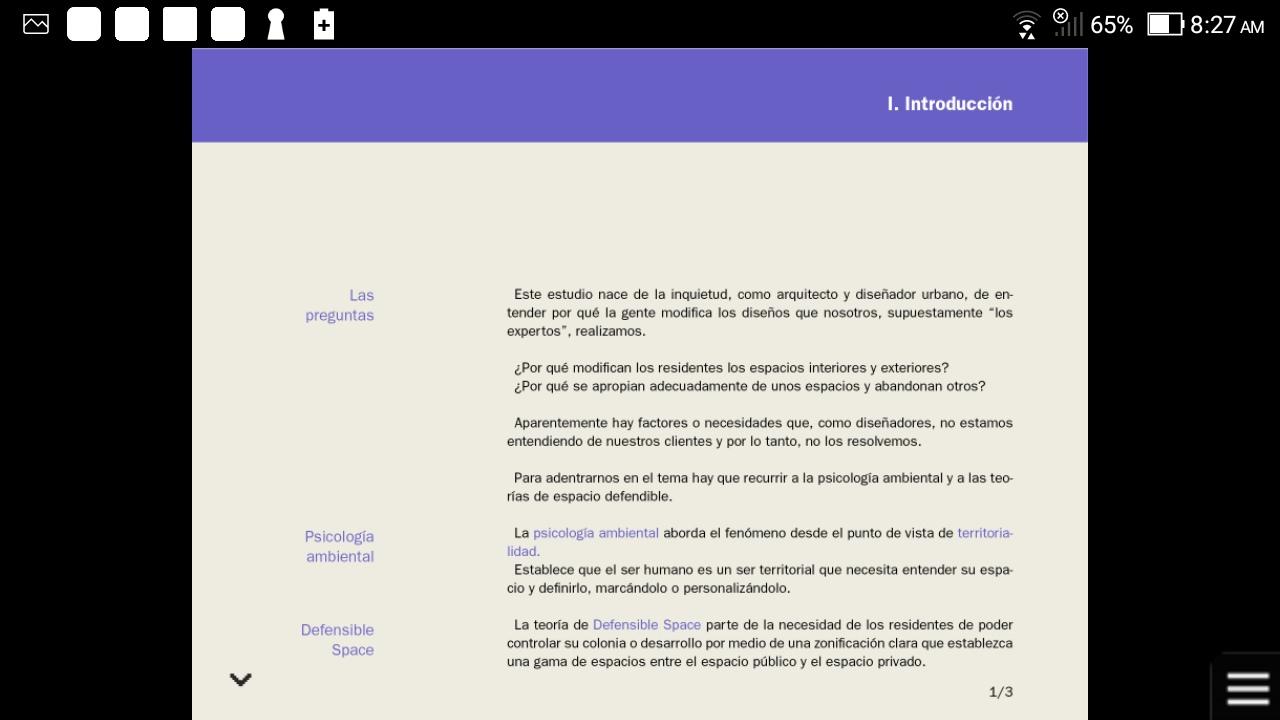Click the 'I. Introducción' header title
This screenshot has height=720, width=1280.
tap(950, 104)
